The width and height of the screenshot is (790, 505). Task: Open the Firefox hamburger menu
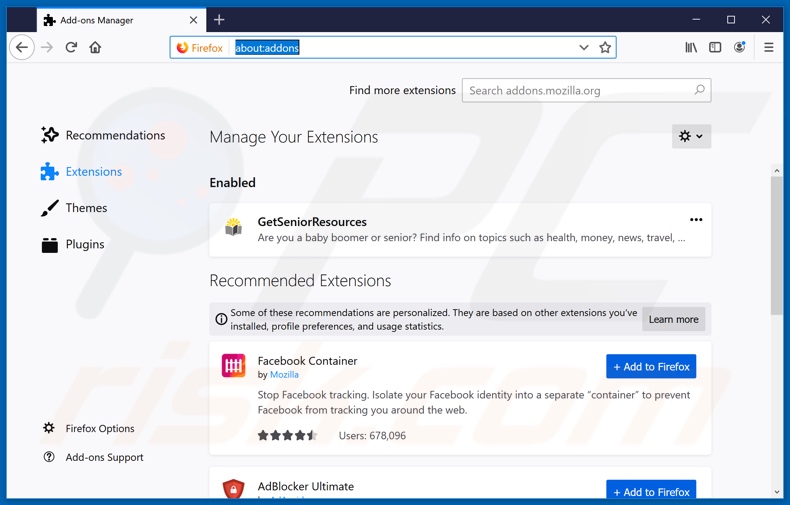(x=768, y=48)
